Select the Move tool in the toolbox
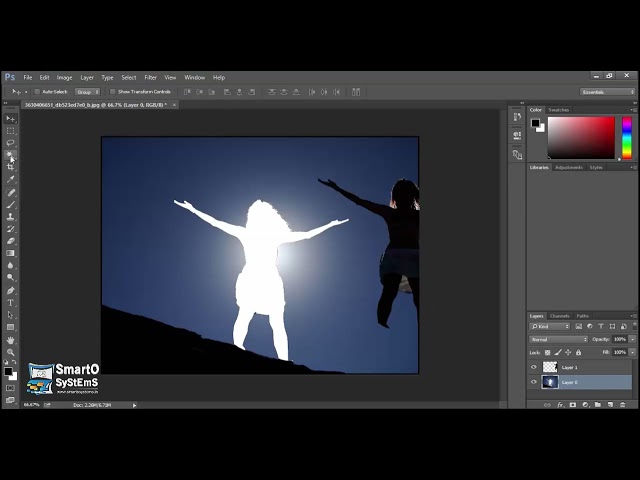 11,119
